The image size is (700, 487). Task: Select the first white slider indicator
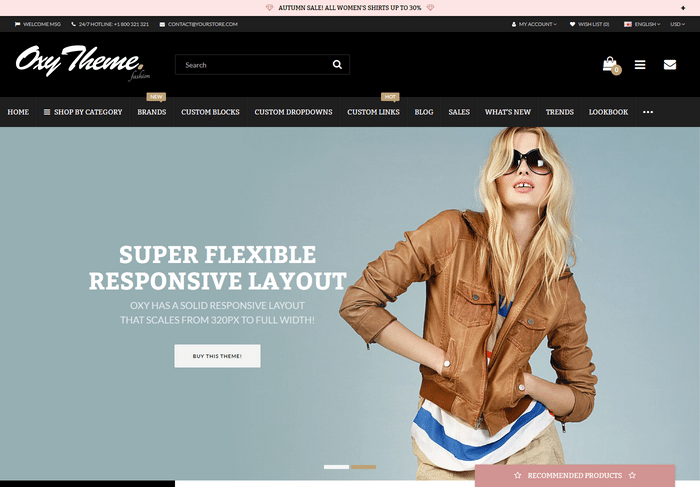pyautogui.click(x=336, y=467)
